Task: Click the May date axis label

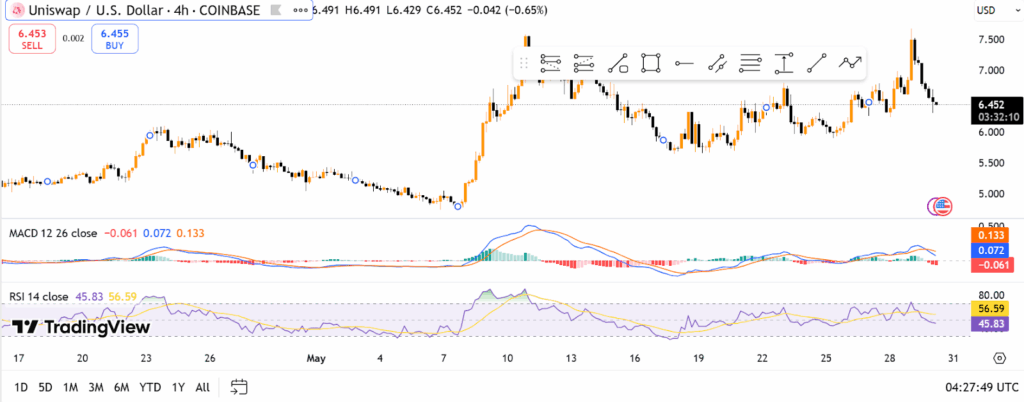Action: (316, 358)
